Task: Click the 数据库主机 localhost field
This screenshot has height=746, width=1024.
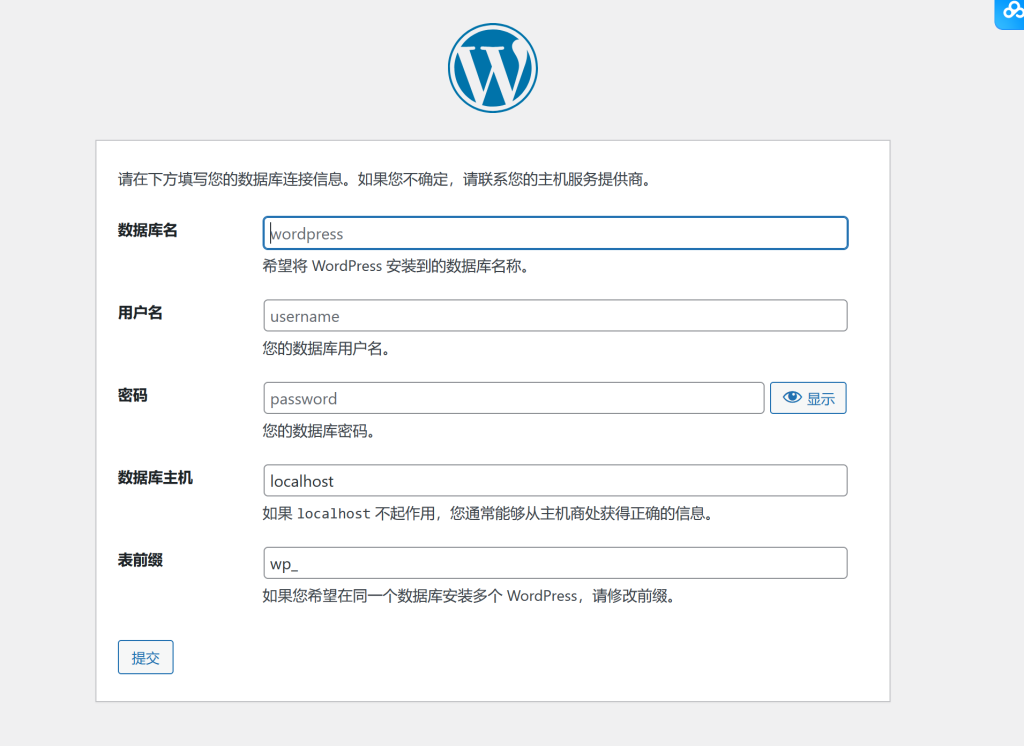Action: [555, 480]
